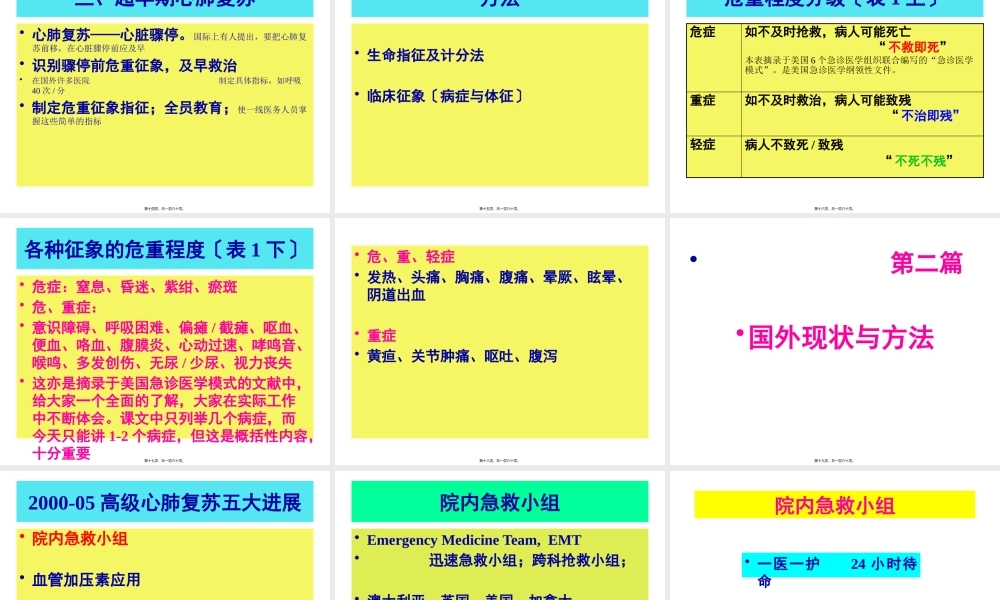Screen dimensions: 1000x600
Task: Select the '生命指征及计分法' bullet
Action: coord(425,55)
